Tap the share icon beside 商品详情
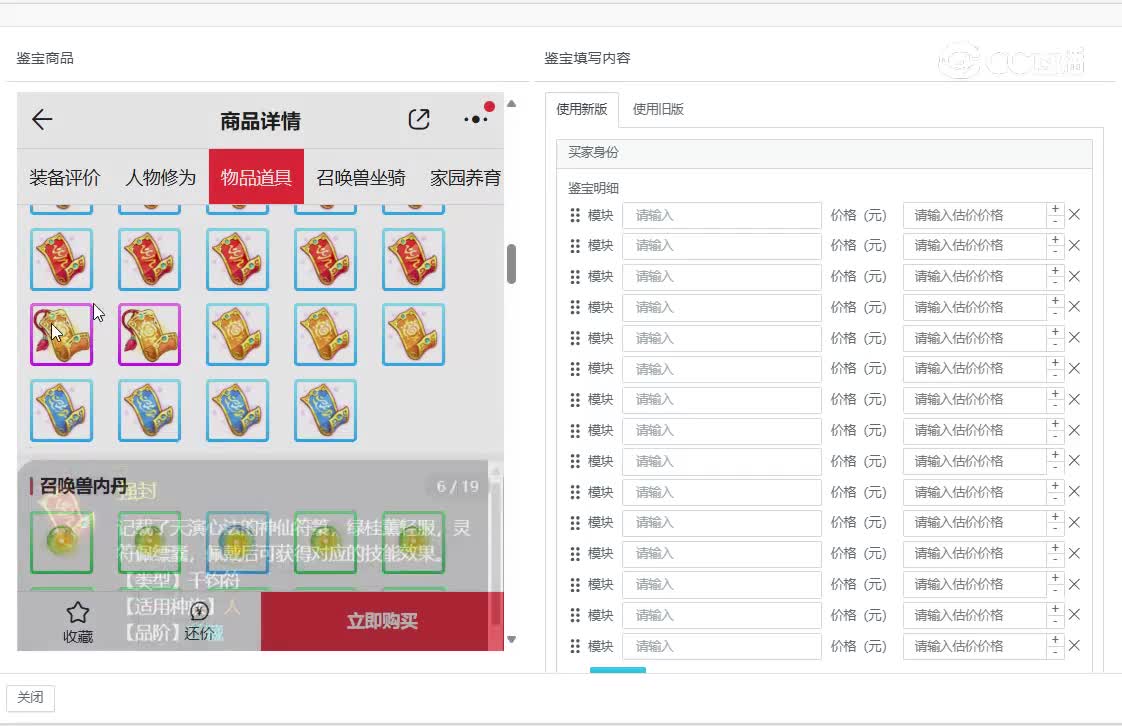 pos(419,119)
